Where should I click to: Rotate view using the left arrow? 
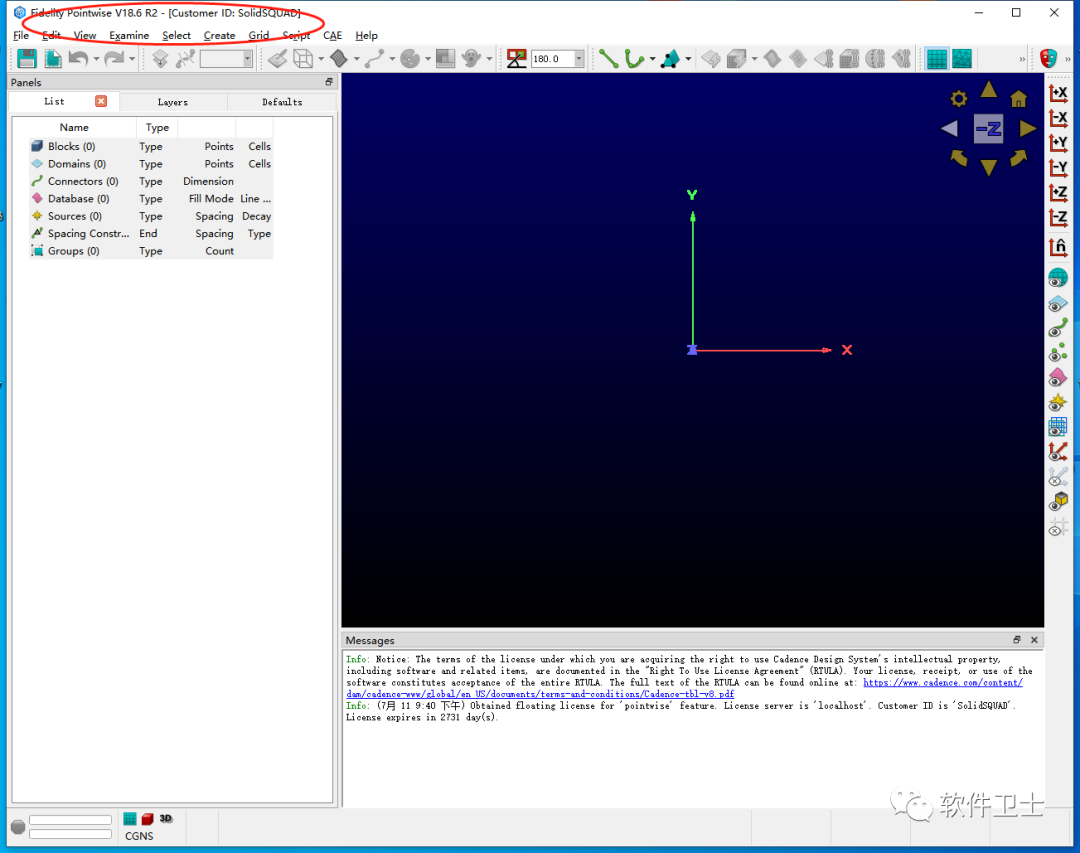click(949, 128)
